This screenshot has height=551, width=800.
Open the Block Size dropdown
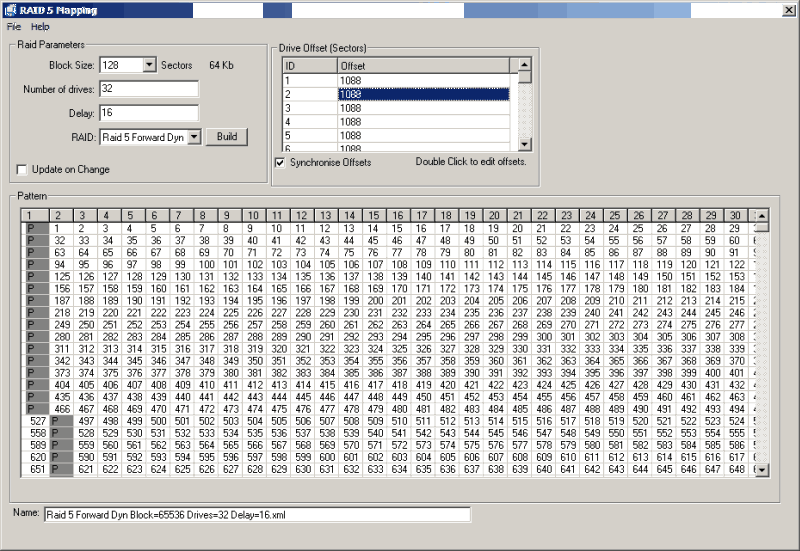(150, 65)
